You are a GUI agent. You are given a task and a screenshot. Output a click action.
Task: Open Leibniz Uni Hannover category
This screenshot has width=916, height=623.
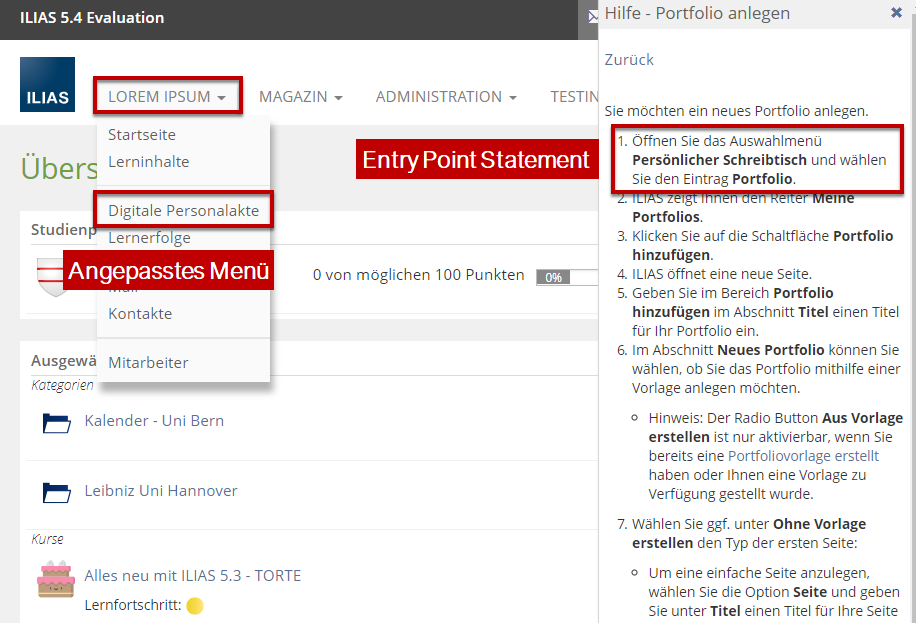coord(161,491)
